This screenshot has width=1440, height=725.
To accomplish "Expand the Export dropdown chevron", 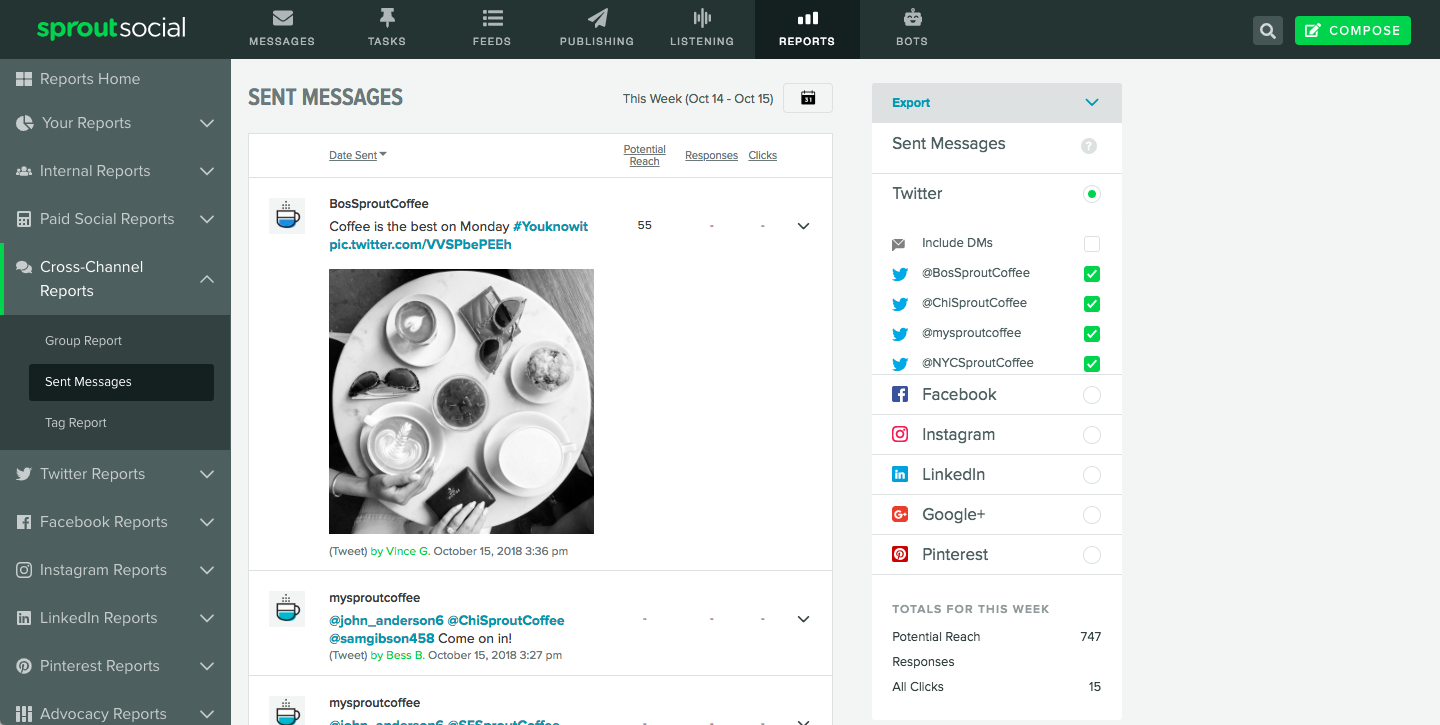I will (x=1092, y=103).
